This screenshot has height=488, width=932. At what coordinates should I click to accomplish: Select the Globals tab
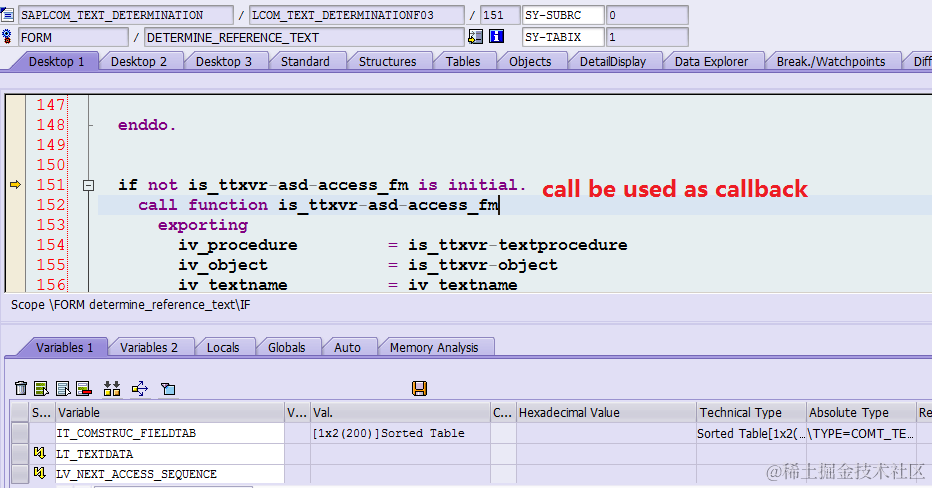[x=286, y=348]
